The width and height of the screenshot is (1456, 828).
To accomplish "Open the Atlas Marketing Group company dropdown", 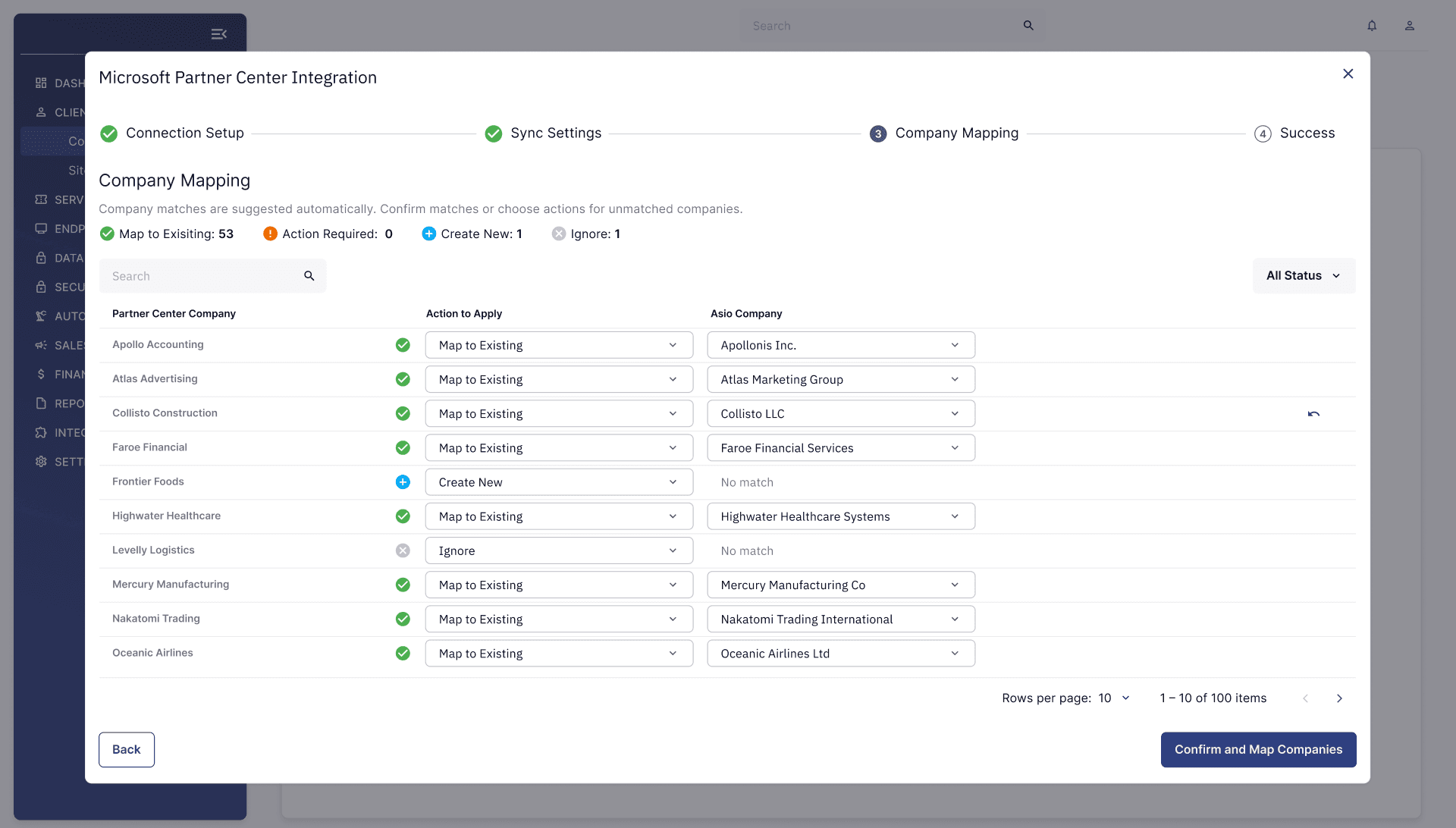I will click(841, 379).
